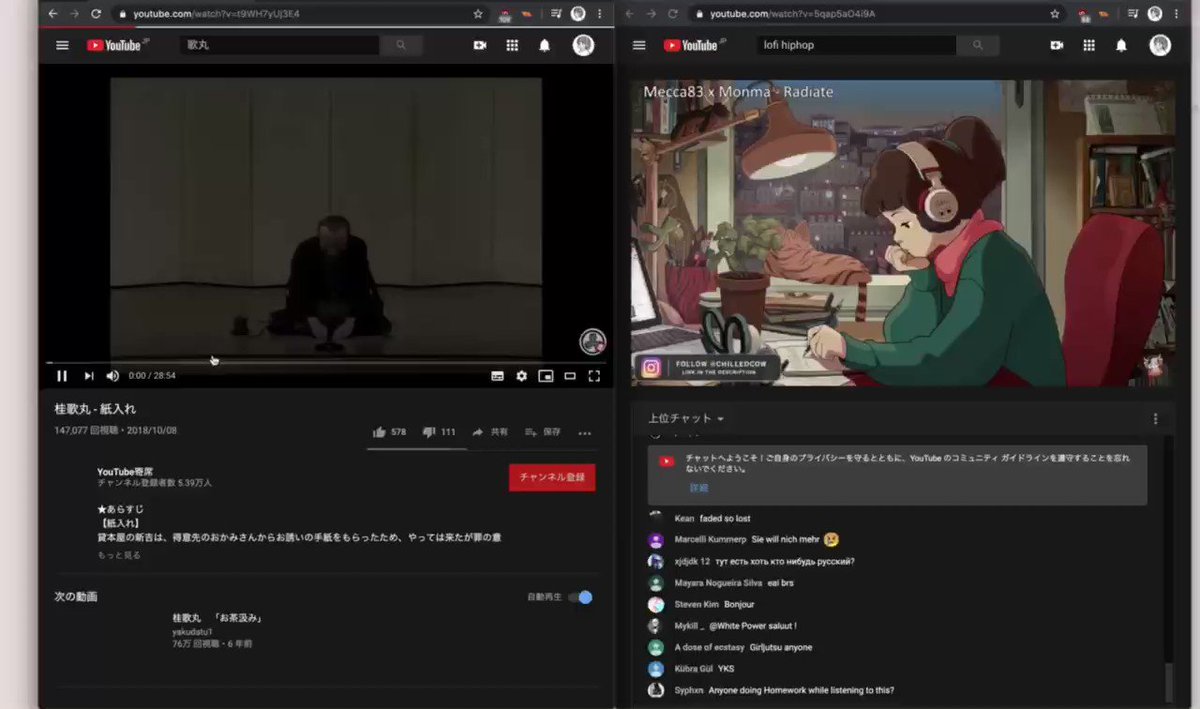This screenshot has height=709, width=1200.
Task: Click channel watermark on left video
Action: 593,341
